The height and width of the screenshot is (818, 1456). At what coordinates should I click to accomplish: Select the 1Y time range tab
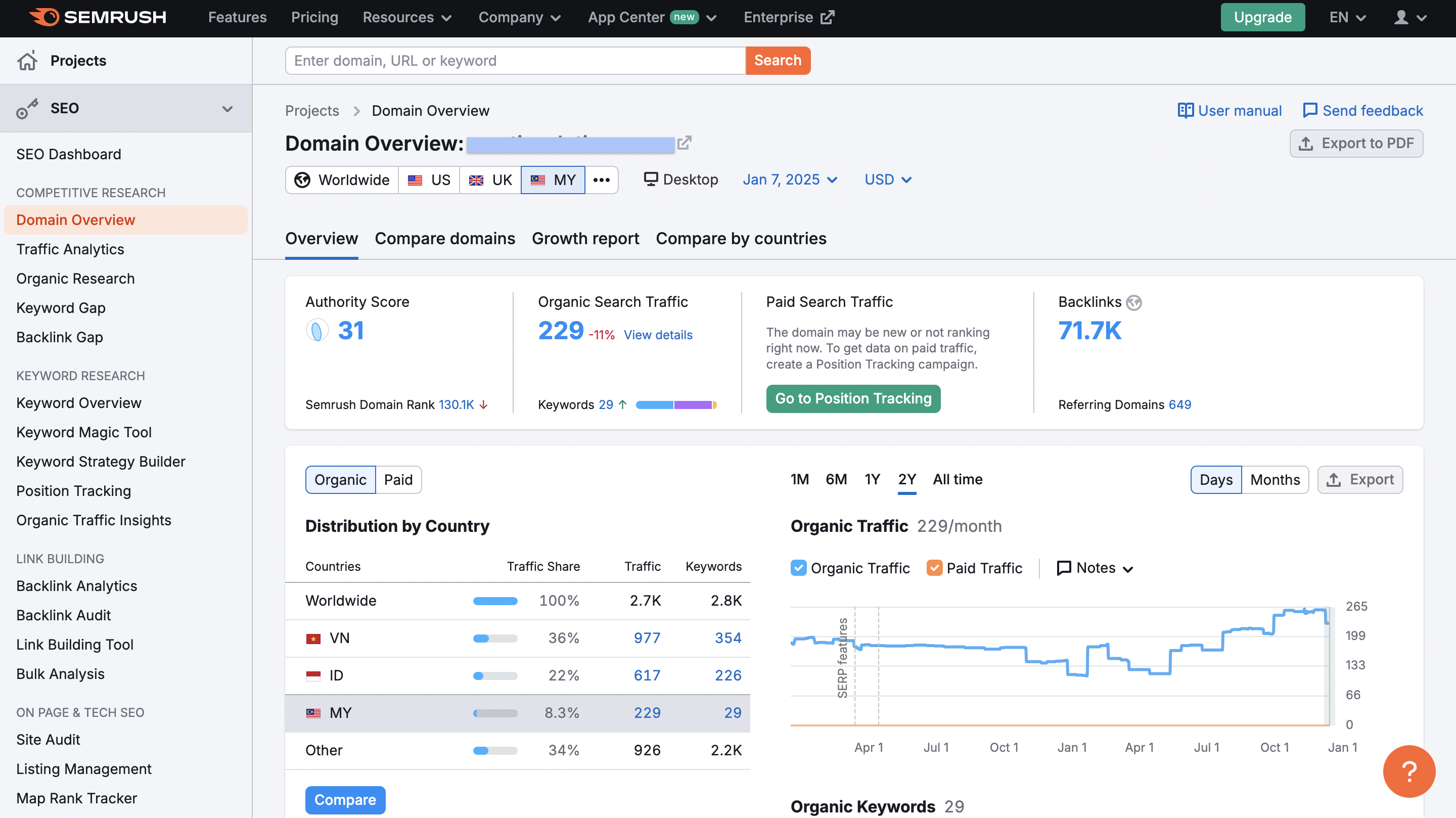[x=872, y=479]
